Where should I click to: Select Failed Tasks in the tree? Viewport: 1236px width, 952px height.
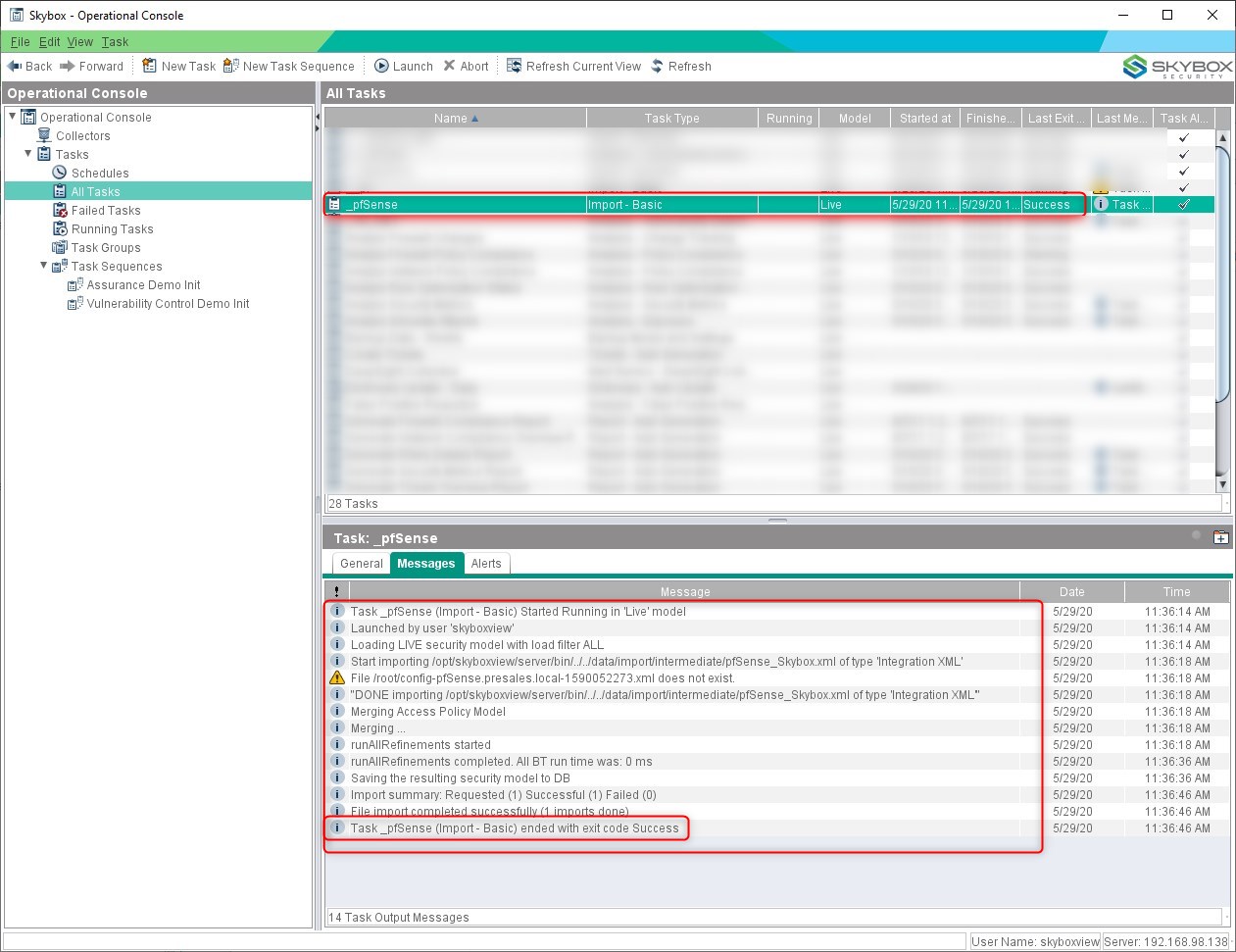coord(106,210)
